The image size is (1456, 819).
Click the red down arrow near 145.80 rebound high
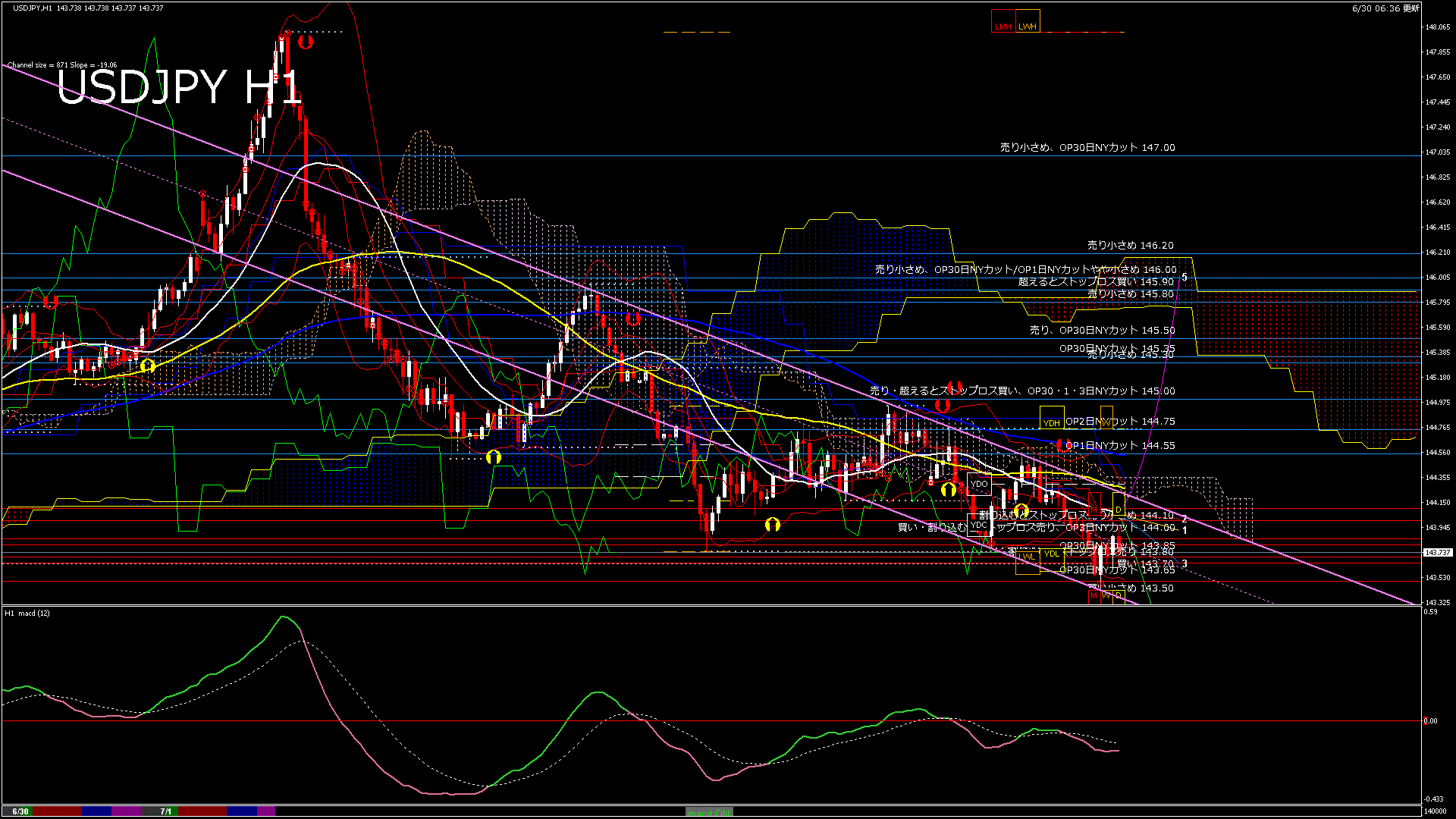[633, 318]
